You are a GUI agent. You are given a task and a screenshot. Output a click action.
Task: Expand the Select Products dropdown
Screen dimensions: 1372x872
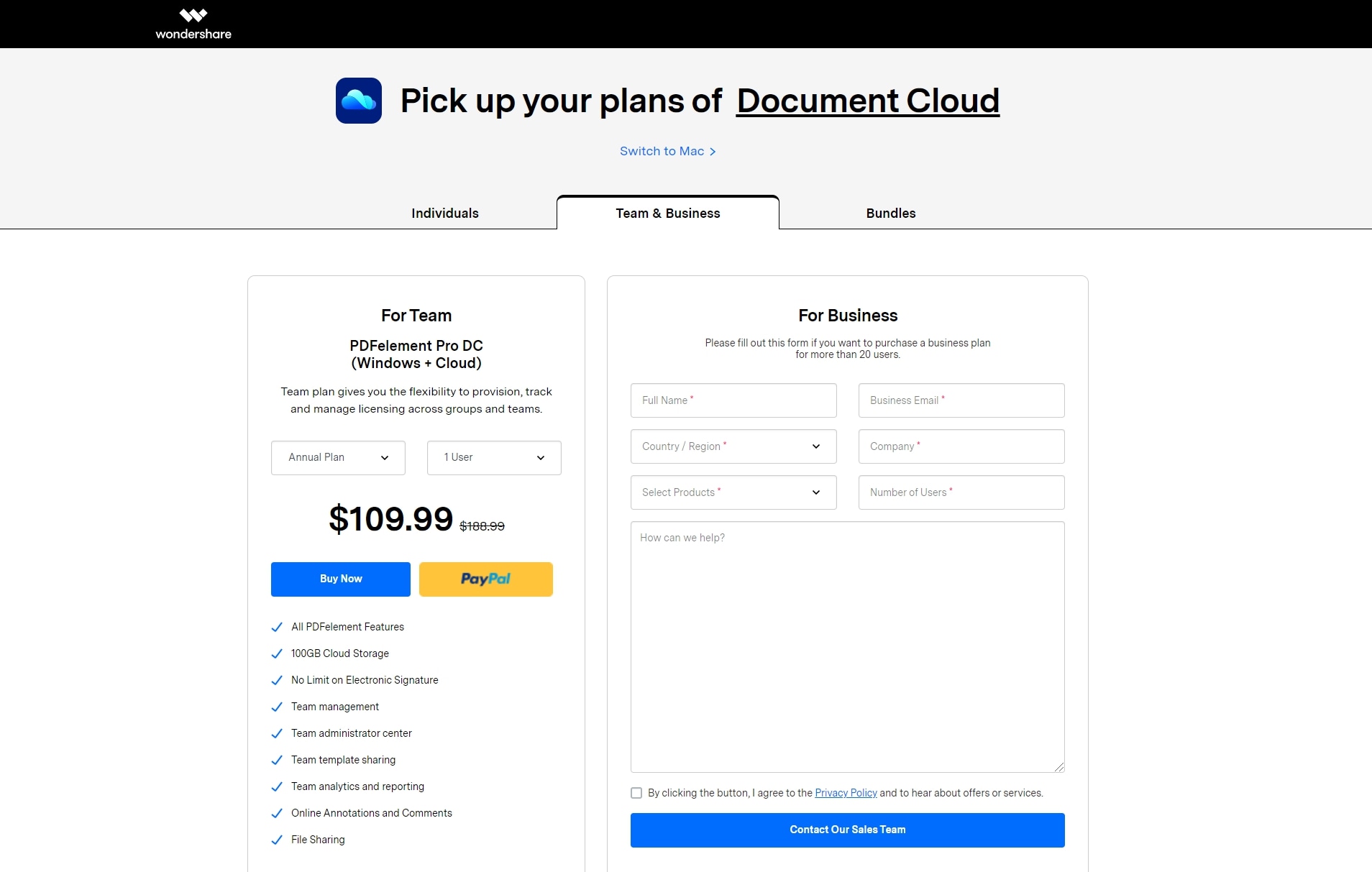click(x=733, y=492)
